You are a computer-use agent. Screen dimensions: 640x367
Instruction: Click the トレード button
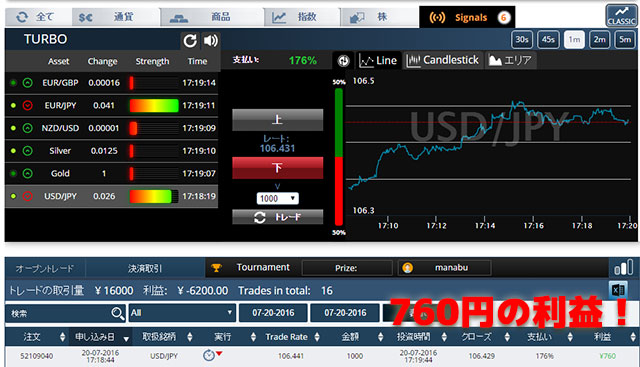click(x=278, y=217)
